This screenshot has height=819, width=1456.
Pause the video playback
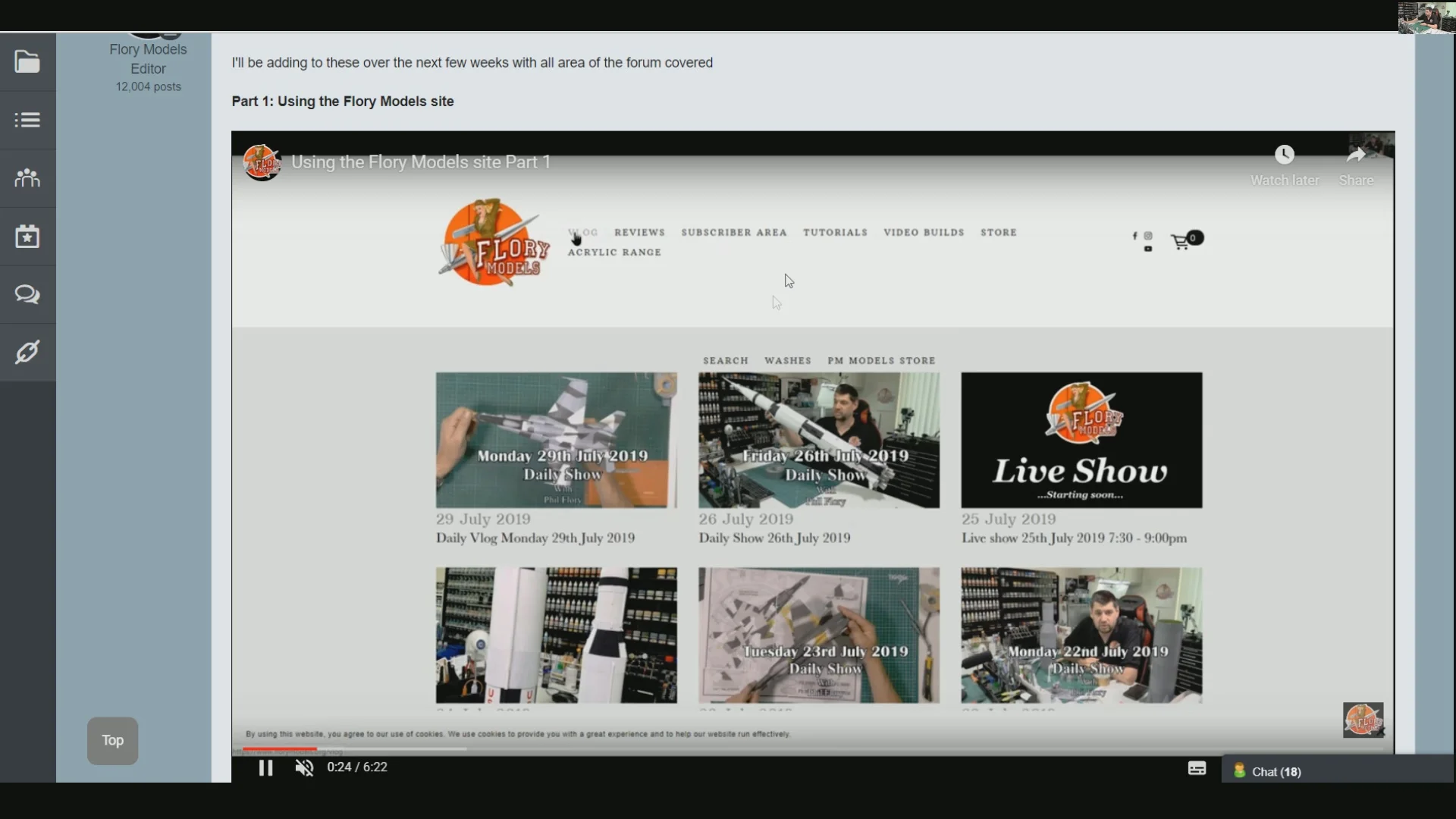(x=265, y=768)
